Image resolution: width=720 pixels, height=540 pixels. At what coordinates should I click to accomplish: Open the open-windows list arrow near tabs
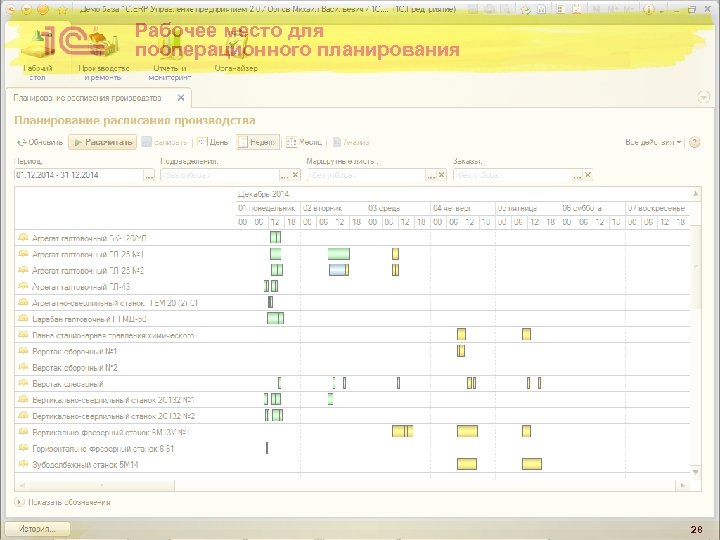pos(703,97)
